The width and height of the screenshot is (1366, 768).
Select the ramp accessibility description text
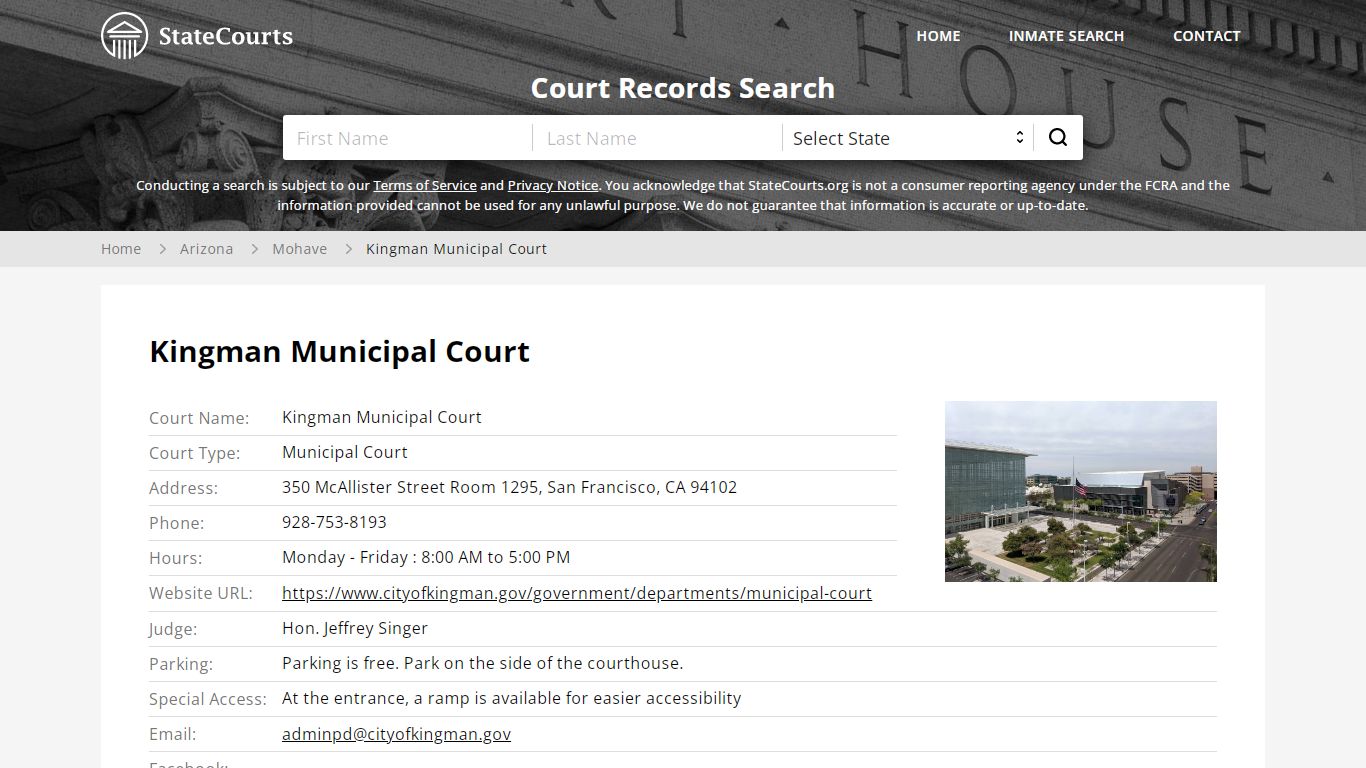(512, 698)
